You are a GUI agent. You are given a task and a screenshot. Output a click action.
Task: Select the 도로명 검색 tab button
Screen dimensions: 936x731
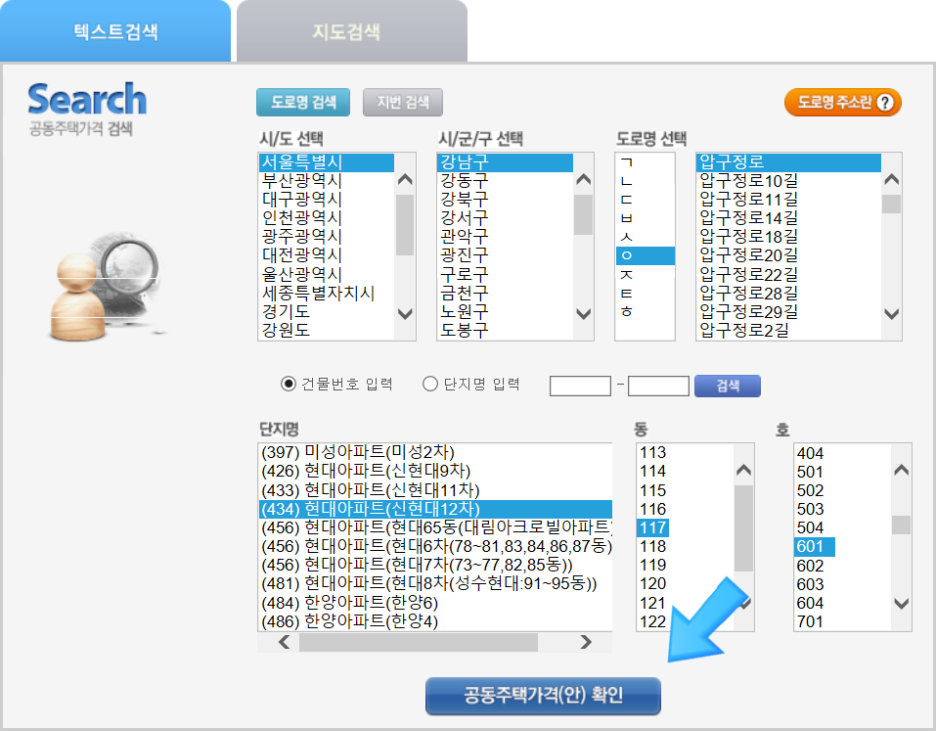(x=303, y=102)
